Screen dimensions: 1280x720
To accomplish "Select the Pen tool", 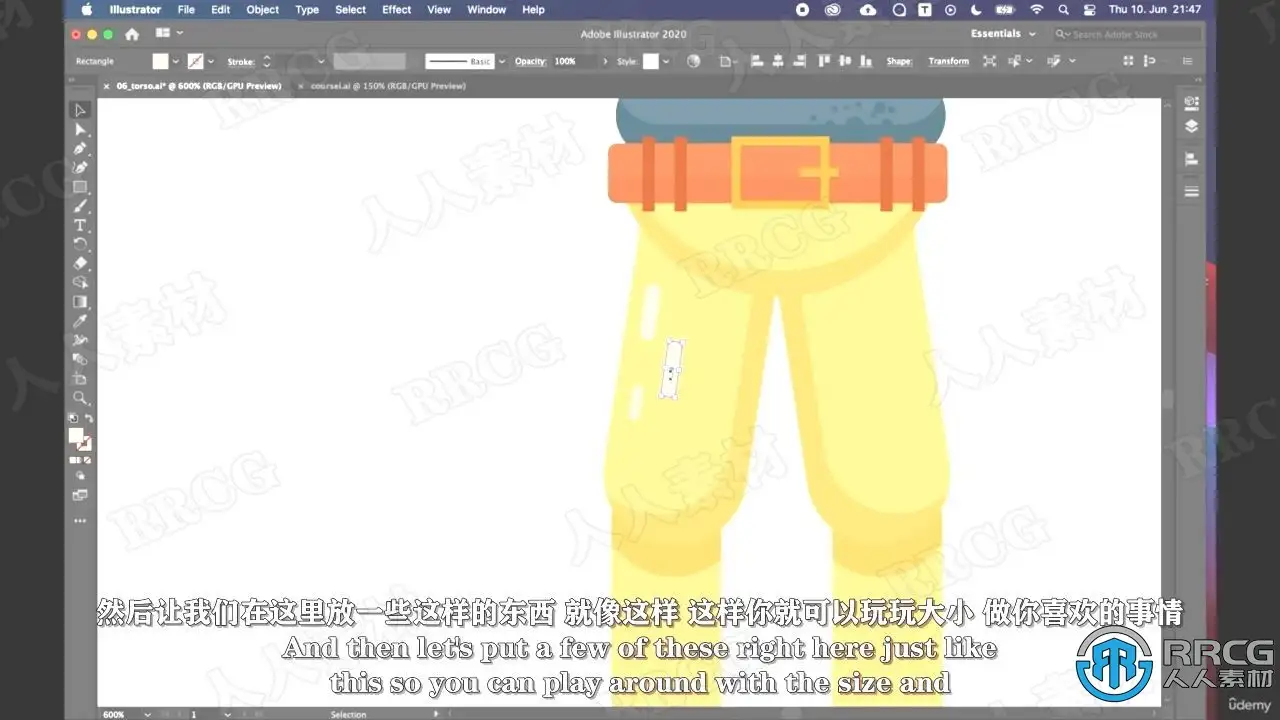I will point(80,148).
